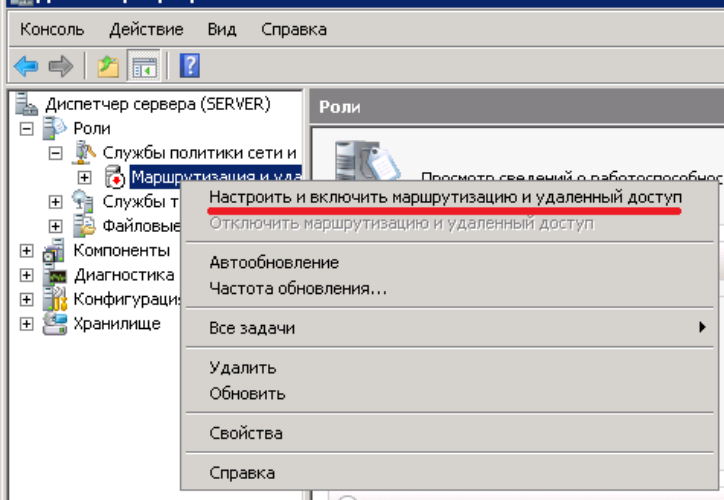Click the Диагностика icon in tree
The width and height of the screenshot is (724, 500).
55,275
